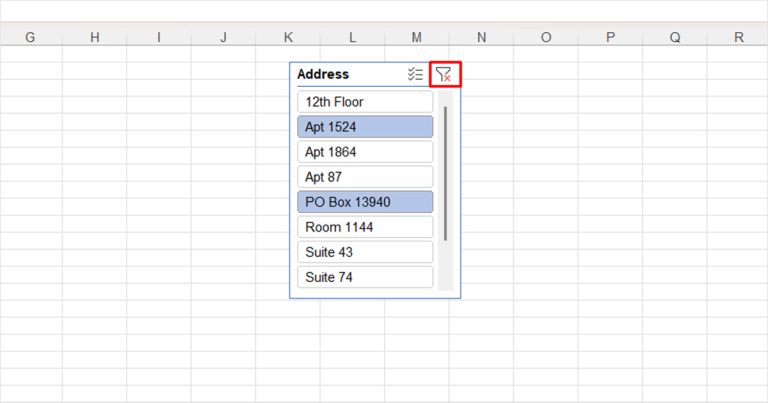Choose Apt 87 in the Address slicer

(365, 177)
